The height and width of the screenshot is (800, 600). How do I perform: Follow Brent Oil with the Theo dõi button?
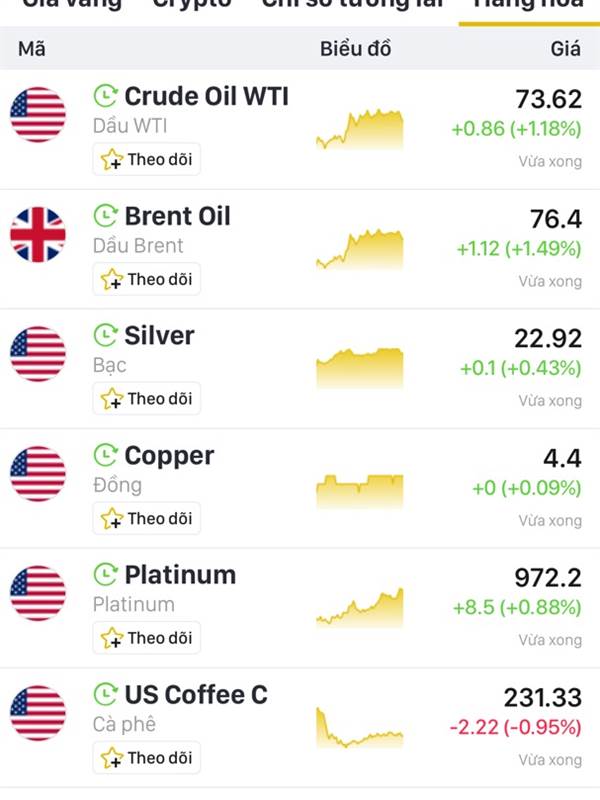point(146,279)
